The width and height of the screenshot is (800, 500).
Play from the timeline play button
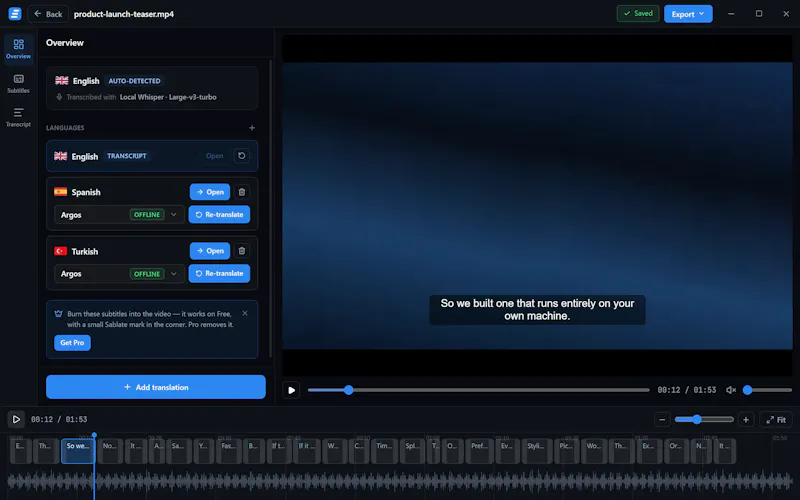pyautogui.click(x=16, y=419)
